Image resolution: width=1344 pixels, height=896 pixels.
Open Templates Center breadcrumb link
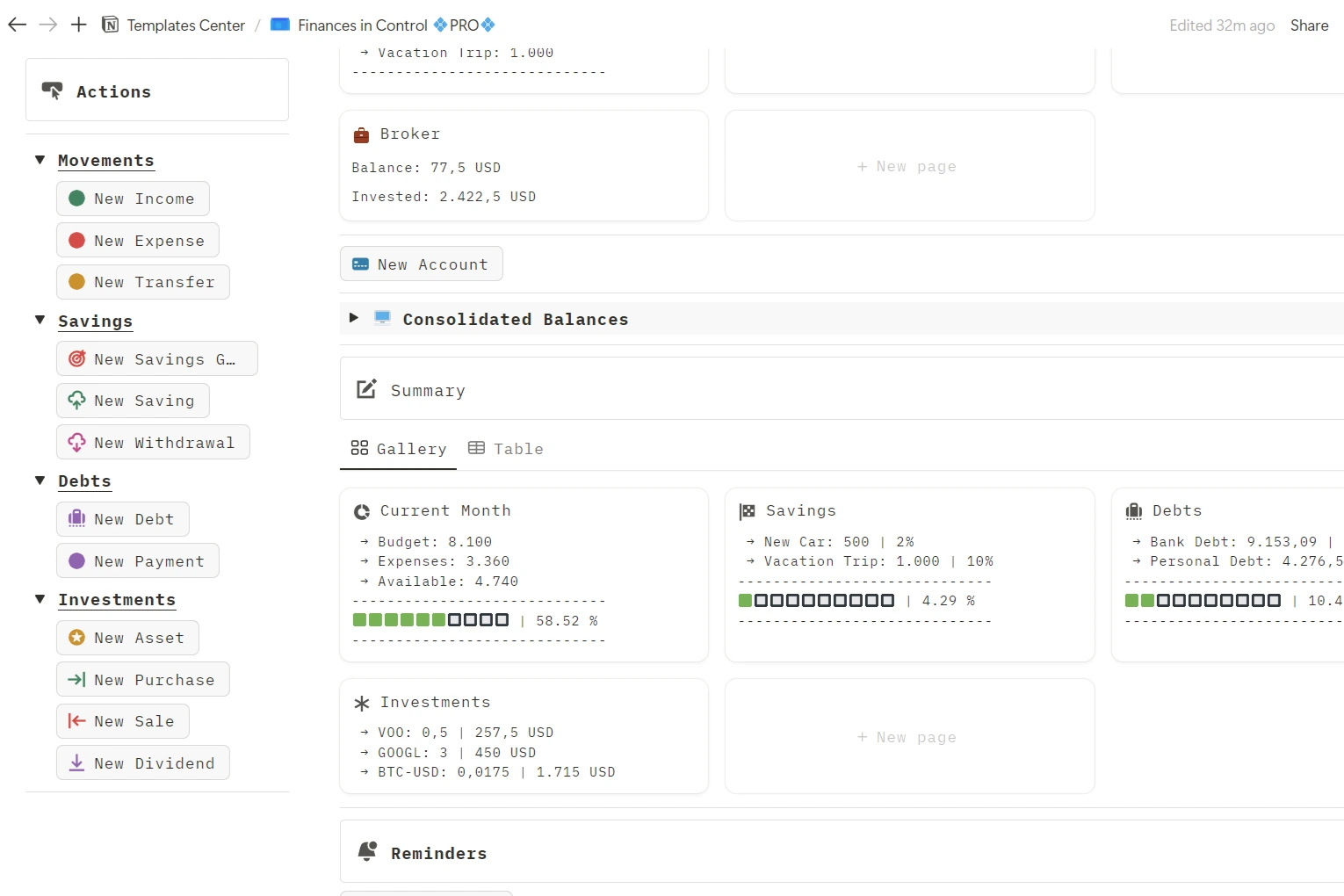[x=185, y=25]
